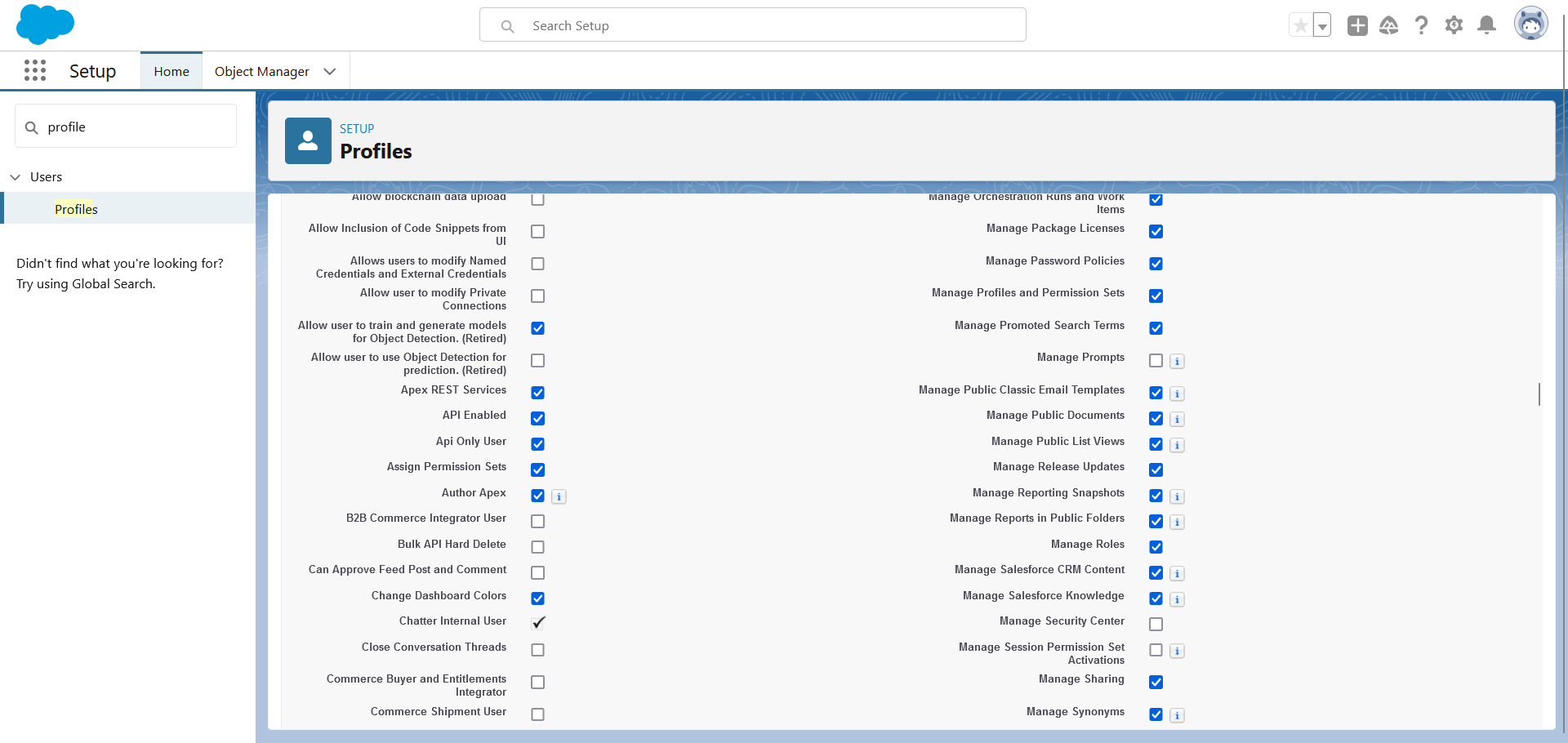This screenshot has height=743, width=1568.
Task: Enable the Bulk API Hard Delete checkbox
Action: coord(537,547)
